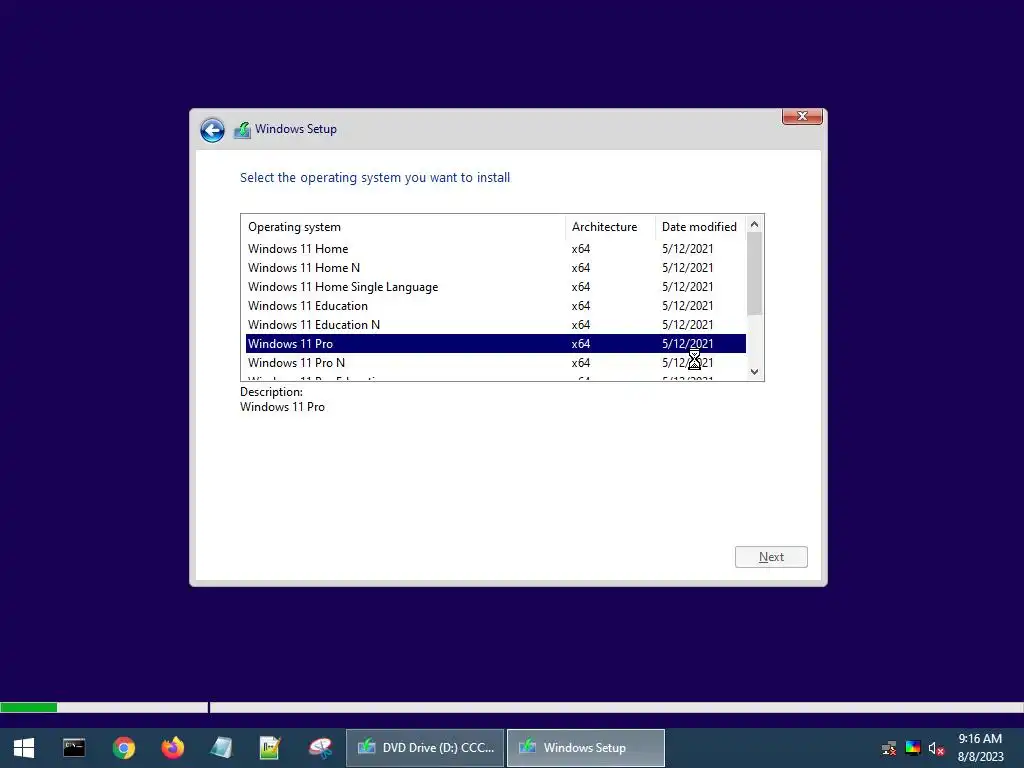
Task: Click x64 in Windows 11 Home row
Action: pyautogui.click(x=581, y=249)
